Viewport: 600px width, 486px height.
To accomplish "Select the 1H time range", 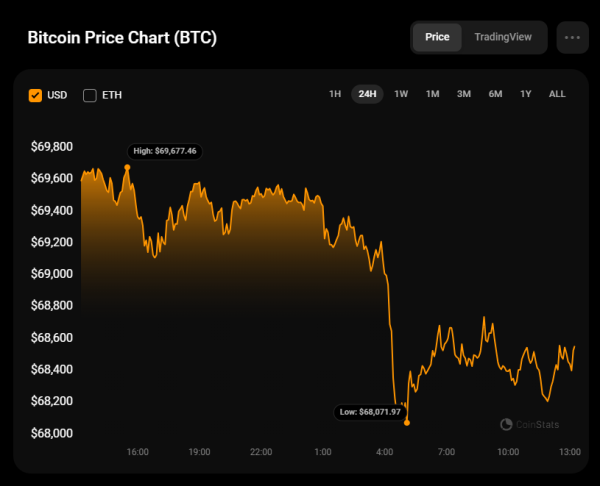I will coord(335,94).
